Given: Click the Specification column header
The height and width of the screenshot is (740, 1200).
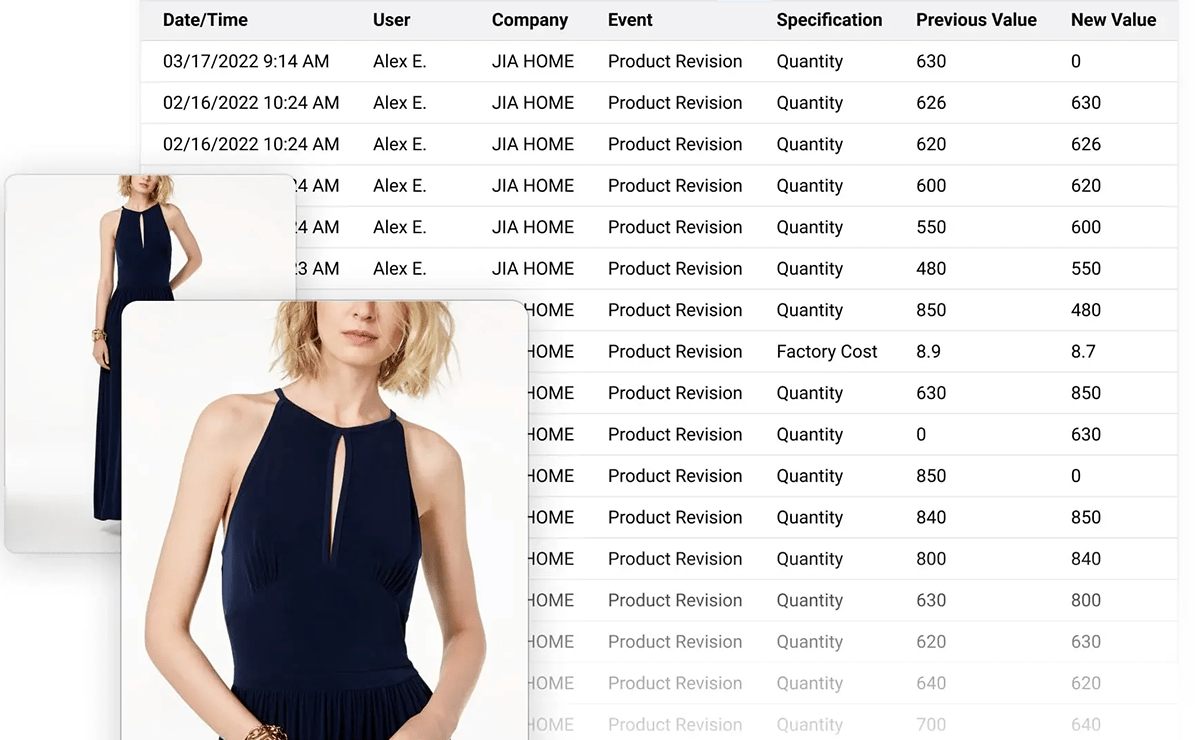Looking at the screenshot, I should click(829, 20).
